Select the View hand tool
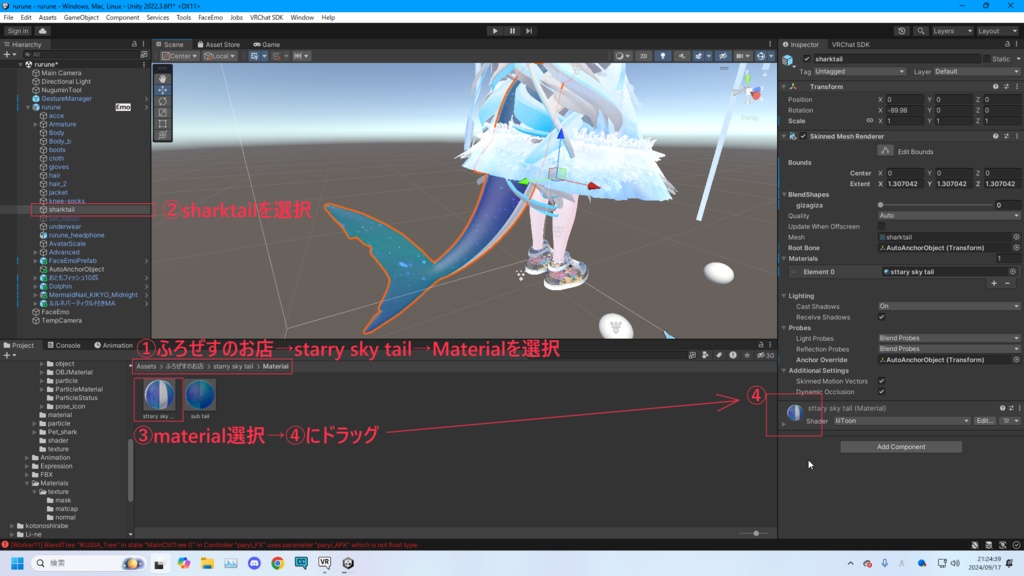Viewport: 1024px width, 576px height. coord(164,78)
